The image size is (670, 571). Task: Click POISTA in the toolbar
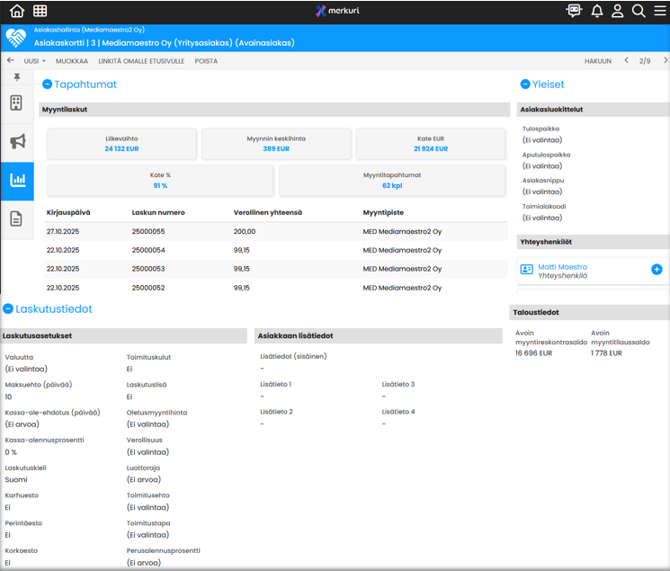tap(206, 61)
